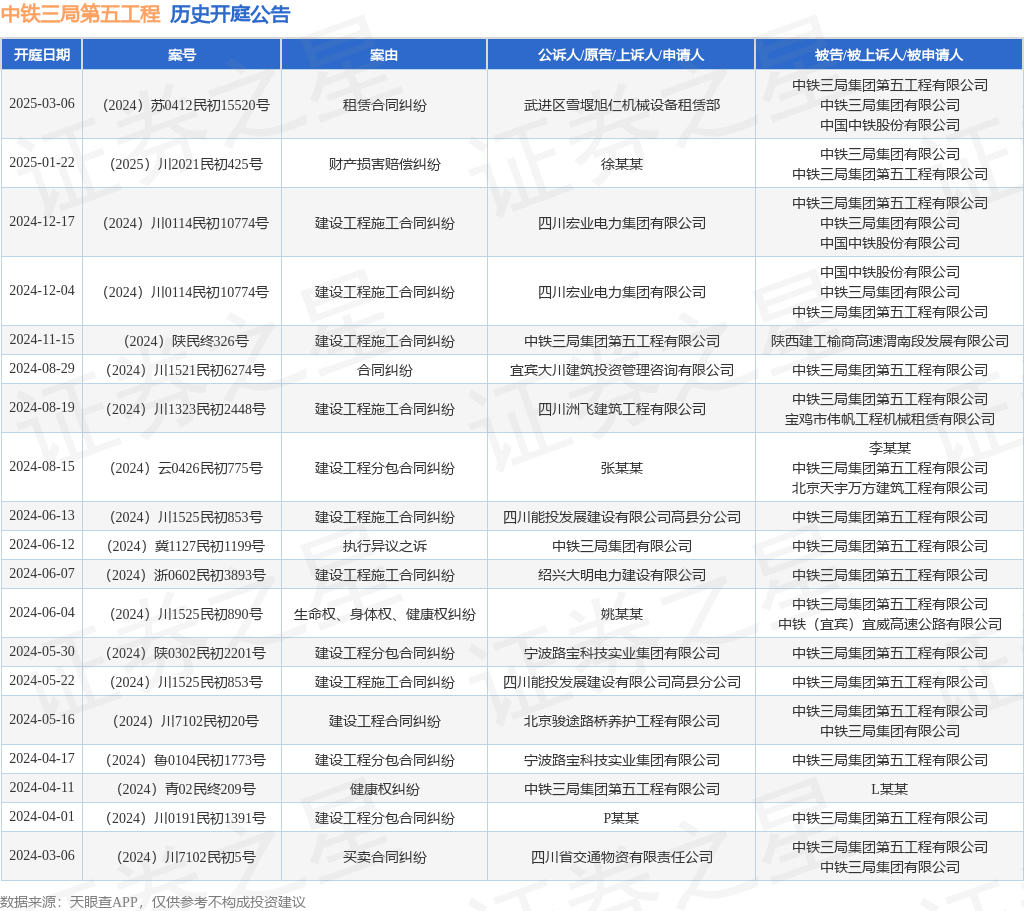Screen dimensions: 1024x911
Task: Select date cell 2024-08-29
Action: [42, 368]
